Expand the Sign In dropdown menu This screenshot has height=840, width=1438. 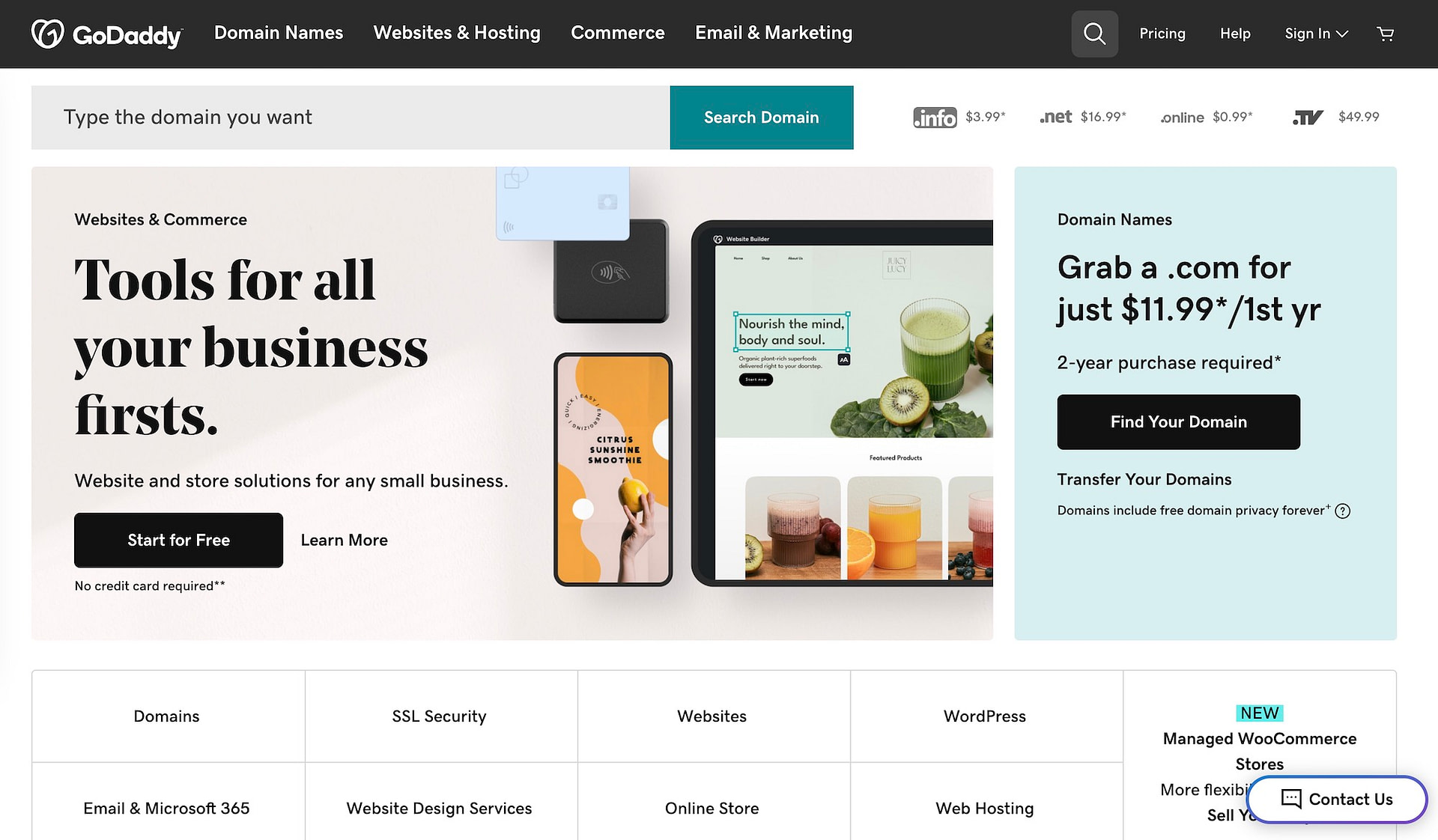[x=1314, y=34]
